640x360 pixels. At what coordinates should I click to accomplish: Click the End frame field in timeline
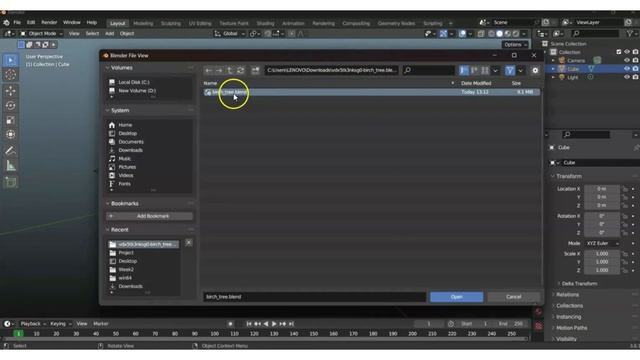(511, 324)
